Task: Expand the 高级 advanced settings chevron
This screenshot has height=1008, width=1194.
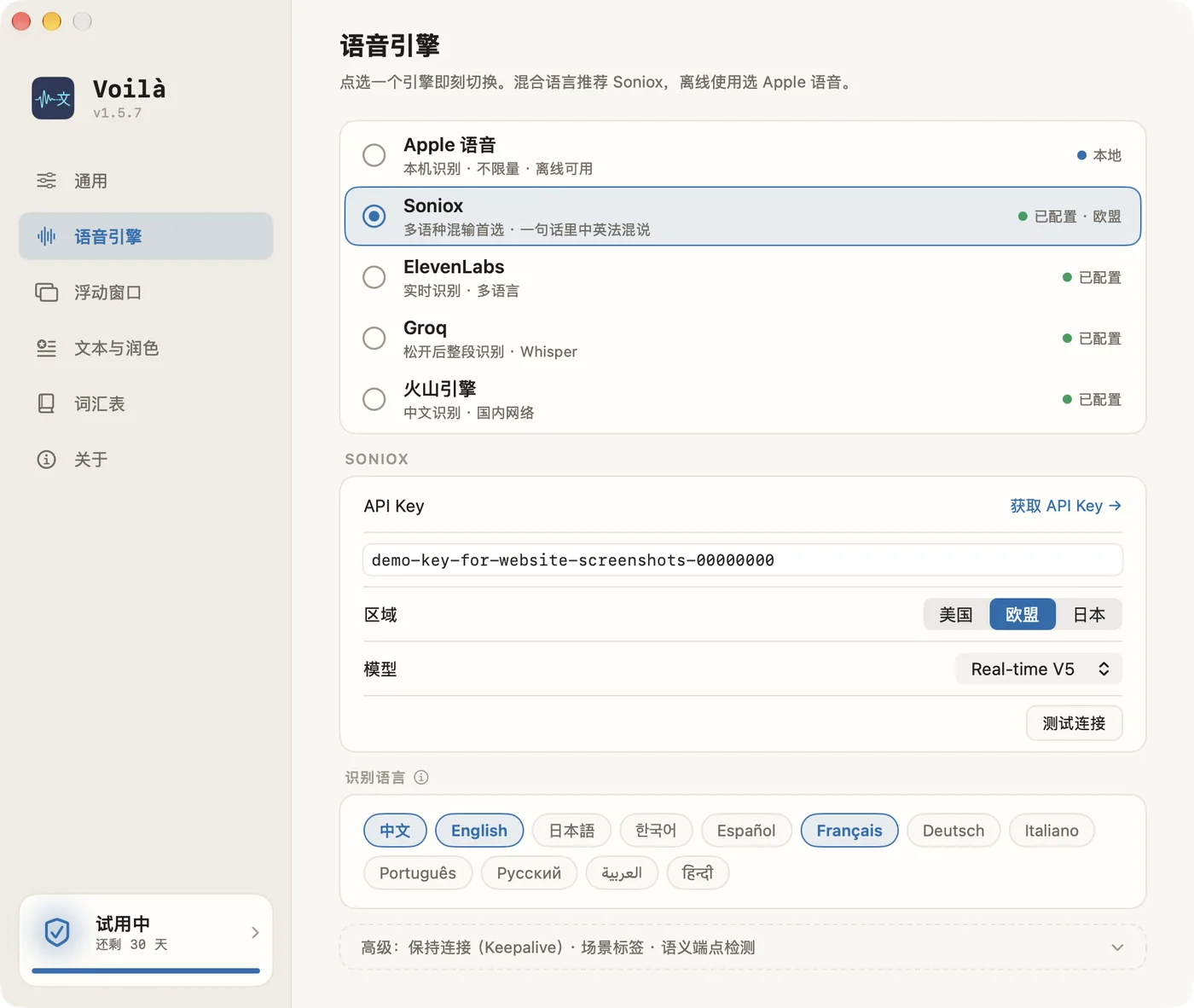Action: [1117, 947]
